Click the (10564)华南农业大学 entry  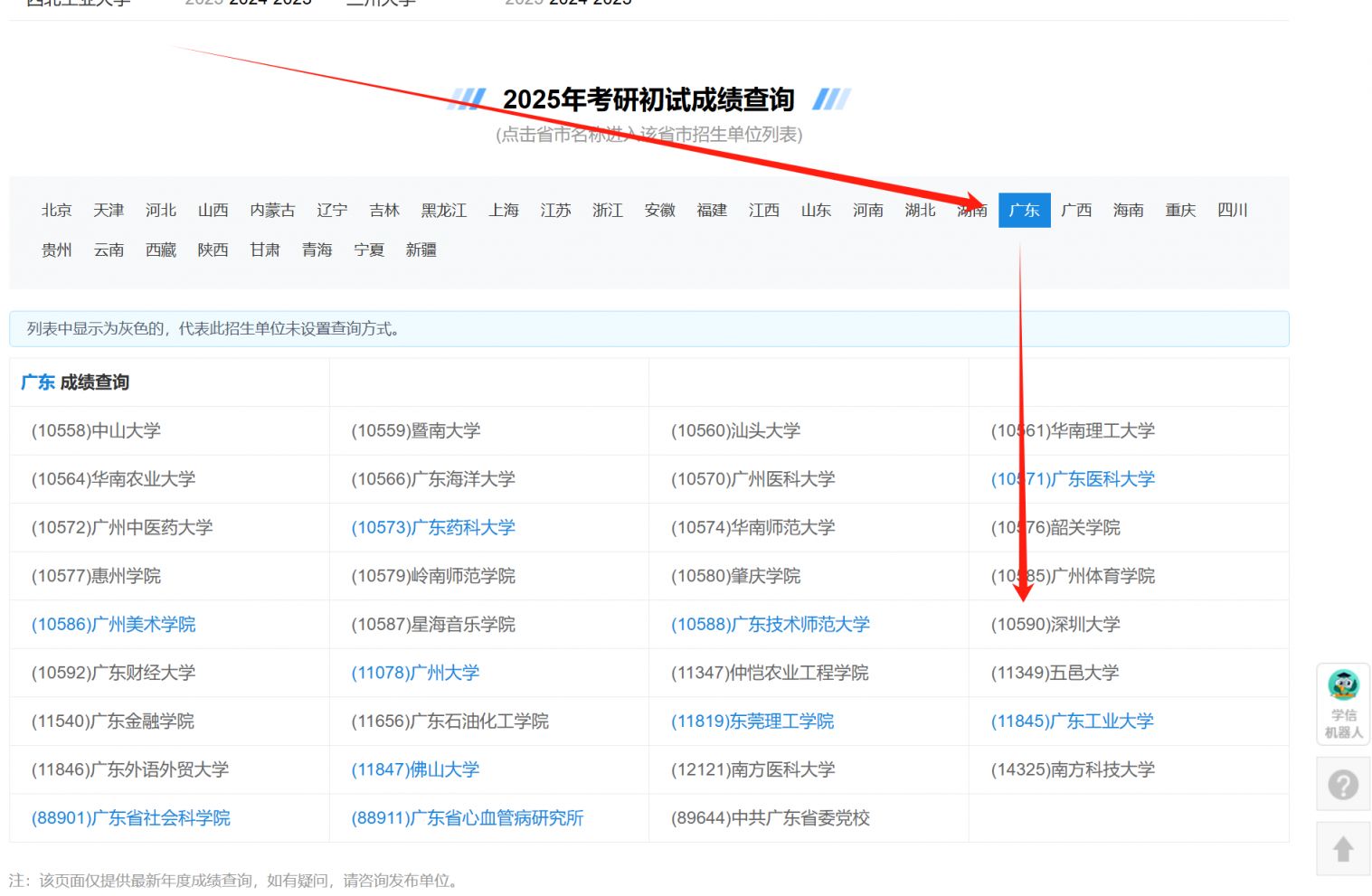114,479
